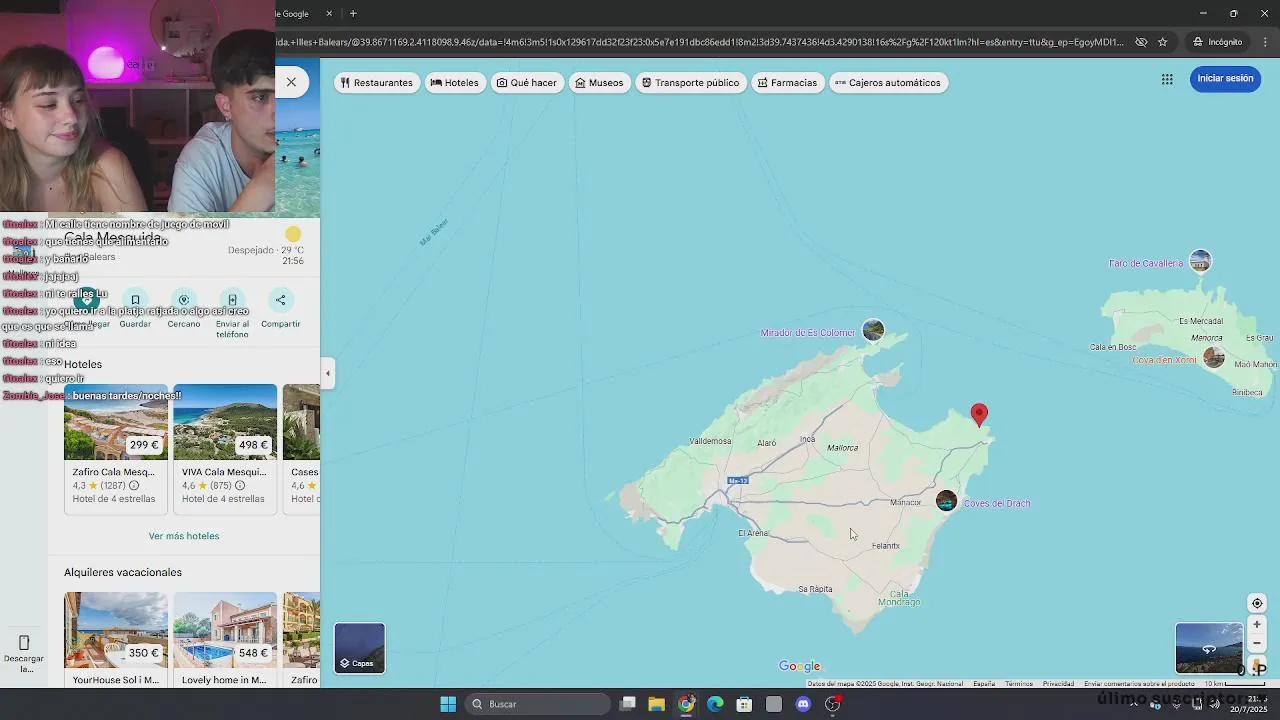Click the Incógnito indicator

point(1218,42)
